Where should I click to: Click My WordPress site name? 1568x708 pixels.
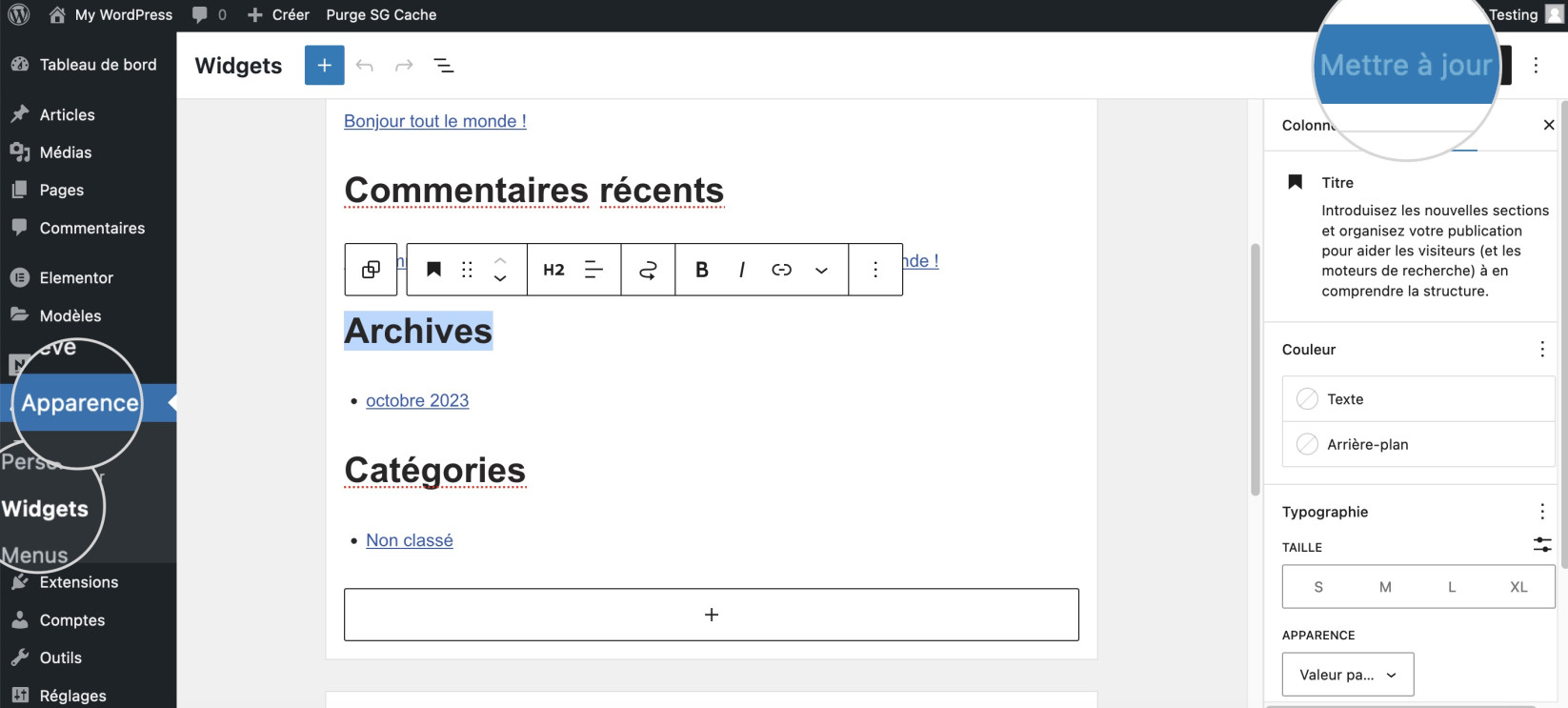point(111,14)
